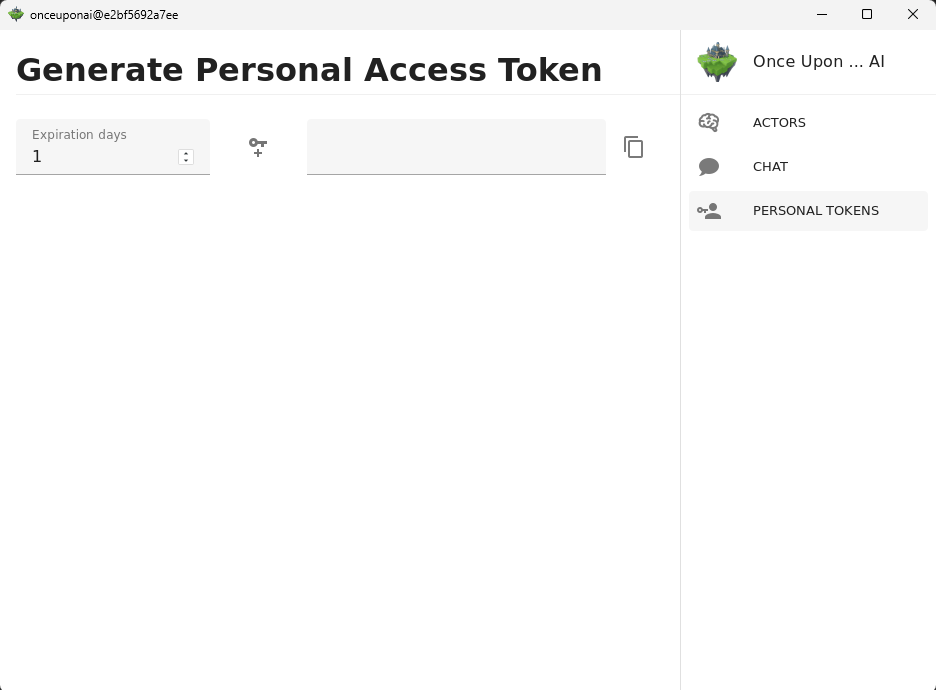Viewport: 936px width, 690px height.
Task: Click the empty token output field
Action: coord(456,147)
